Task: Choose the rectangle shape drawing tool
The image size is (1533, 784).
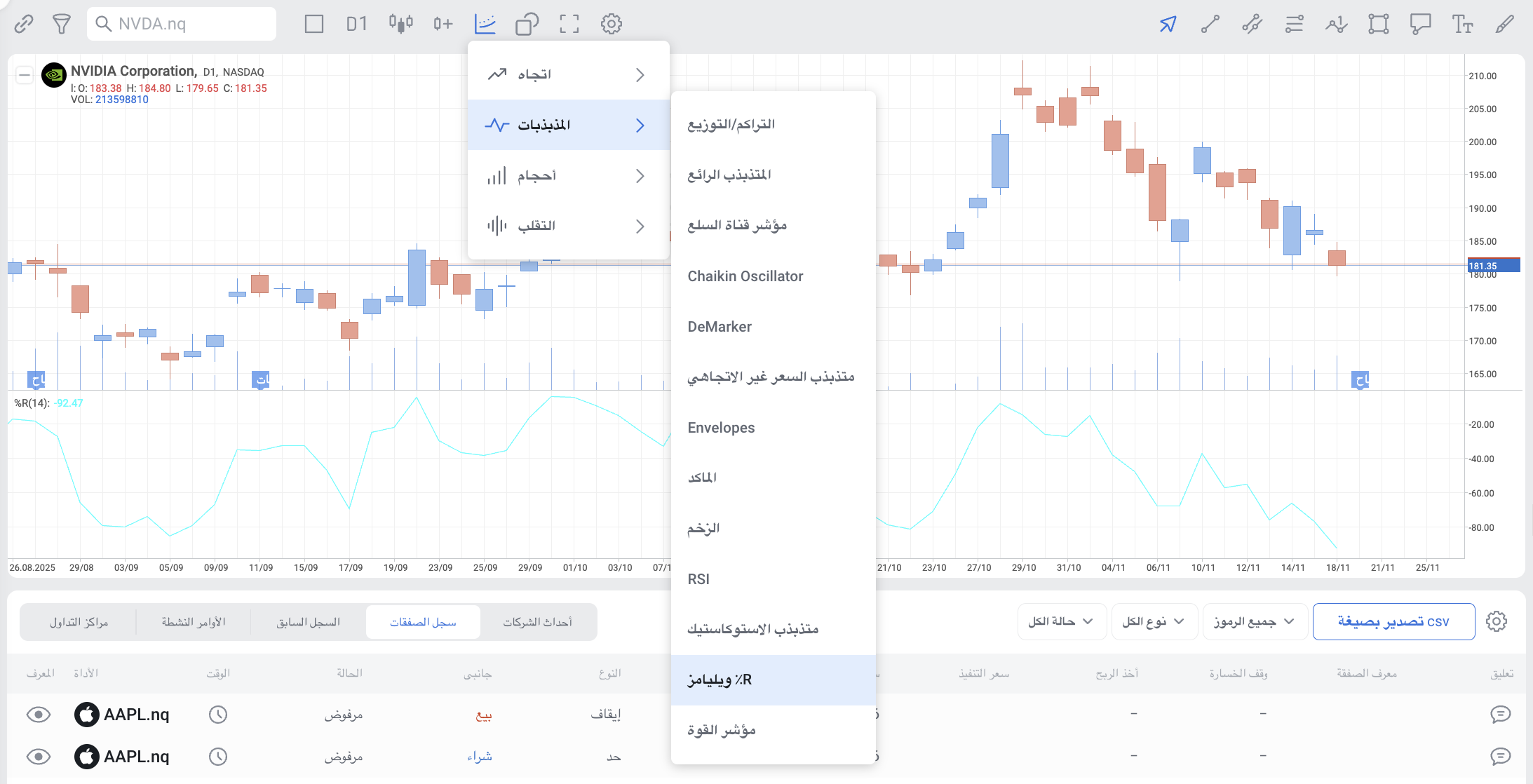Action: 1378,24
